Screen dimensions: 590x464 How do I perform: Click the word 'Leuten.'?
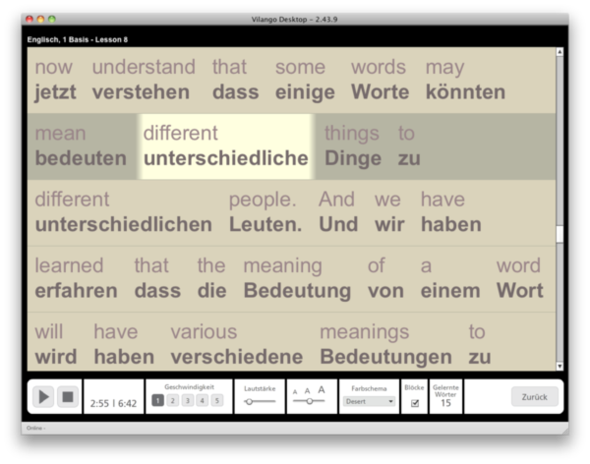pyautogui.click(x=266, y=224)
